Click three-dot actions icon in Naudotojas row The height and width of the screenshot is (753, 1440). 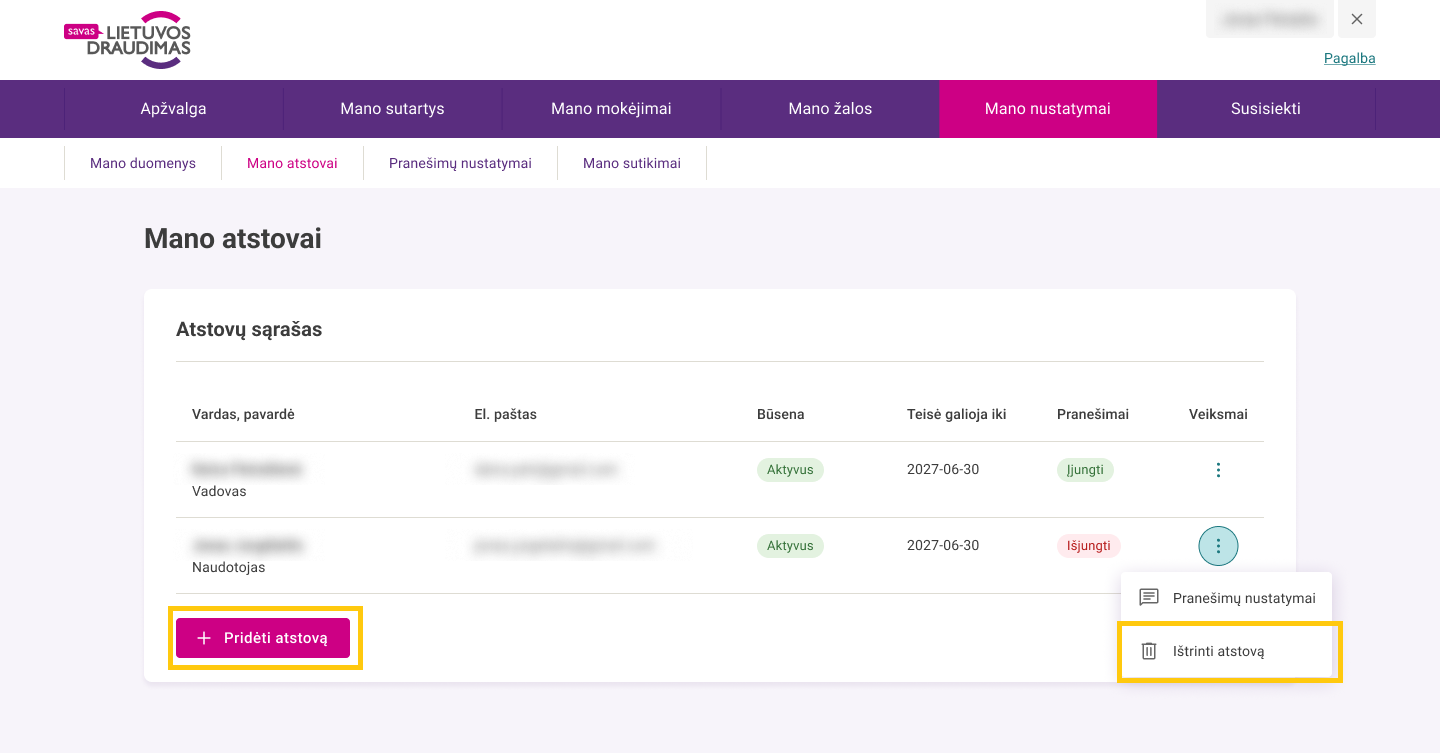coord(1218,546)
